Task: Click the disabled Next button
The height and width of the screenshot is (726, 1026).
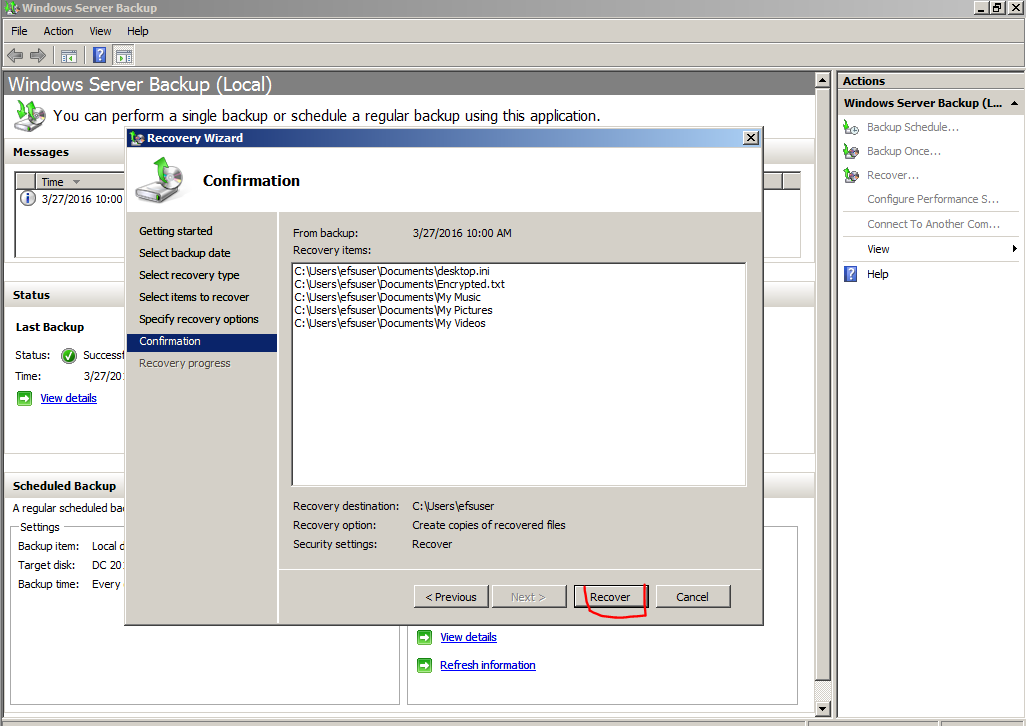Action: coord(529,596)
